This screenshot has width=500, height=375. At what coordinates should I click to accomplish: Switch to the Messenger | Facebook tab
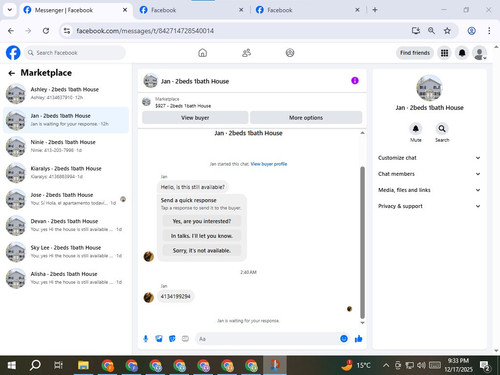click(x=75, y=10)
